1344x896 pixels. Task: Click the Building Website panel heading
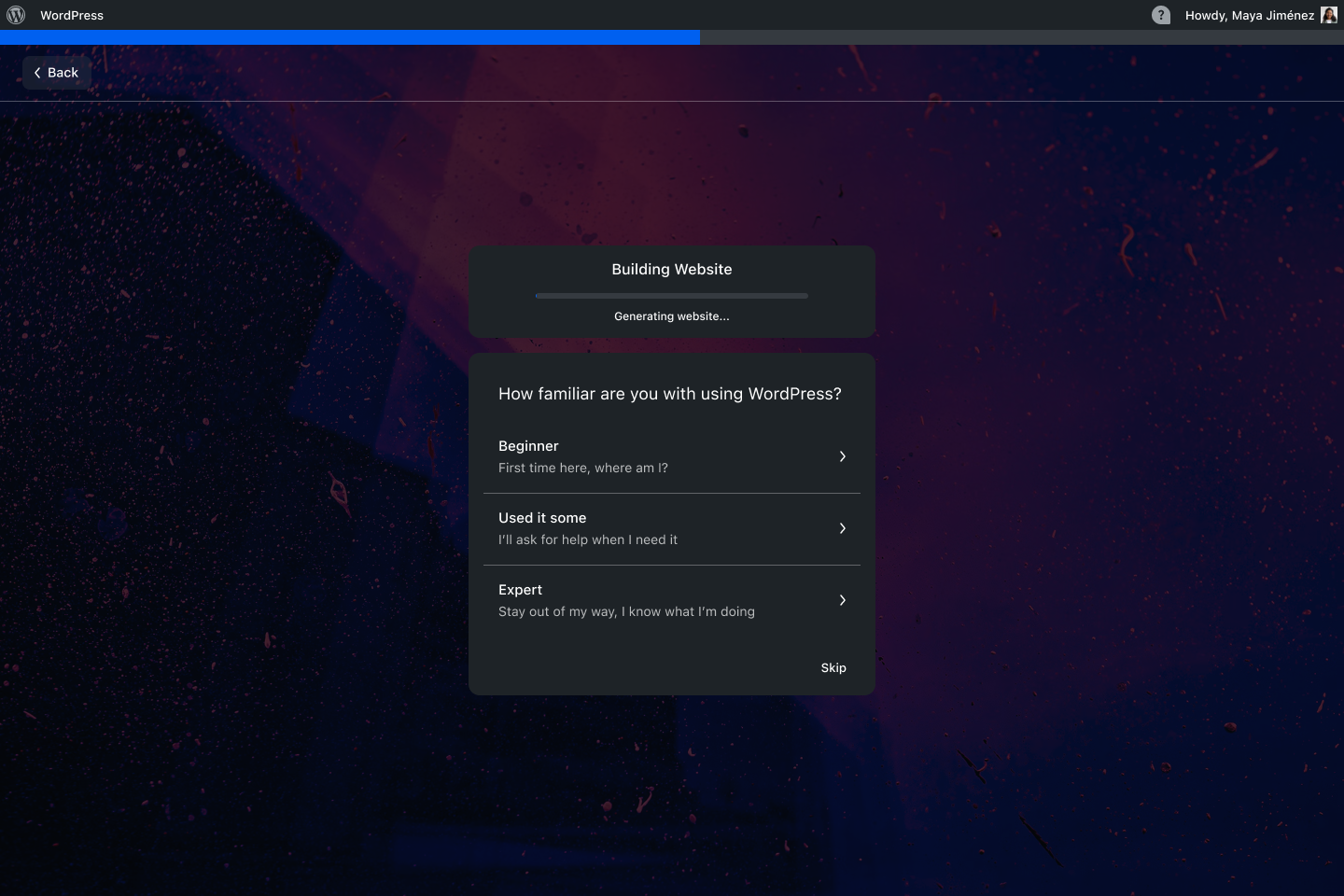[x=671, y=269]
